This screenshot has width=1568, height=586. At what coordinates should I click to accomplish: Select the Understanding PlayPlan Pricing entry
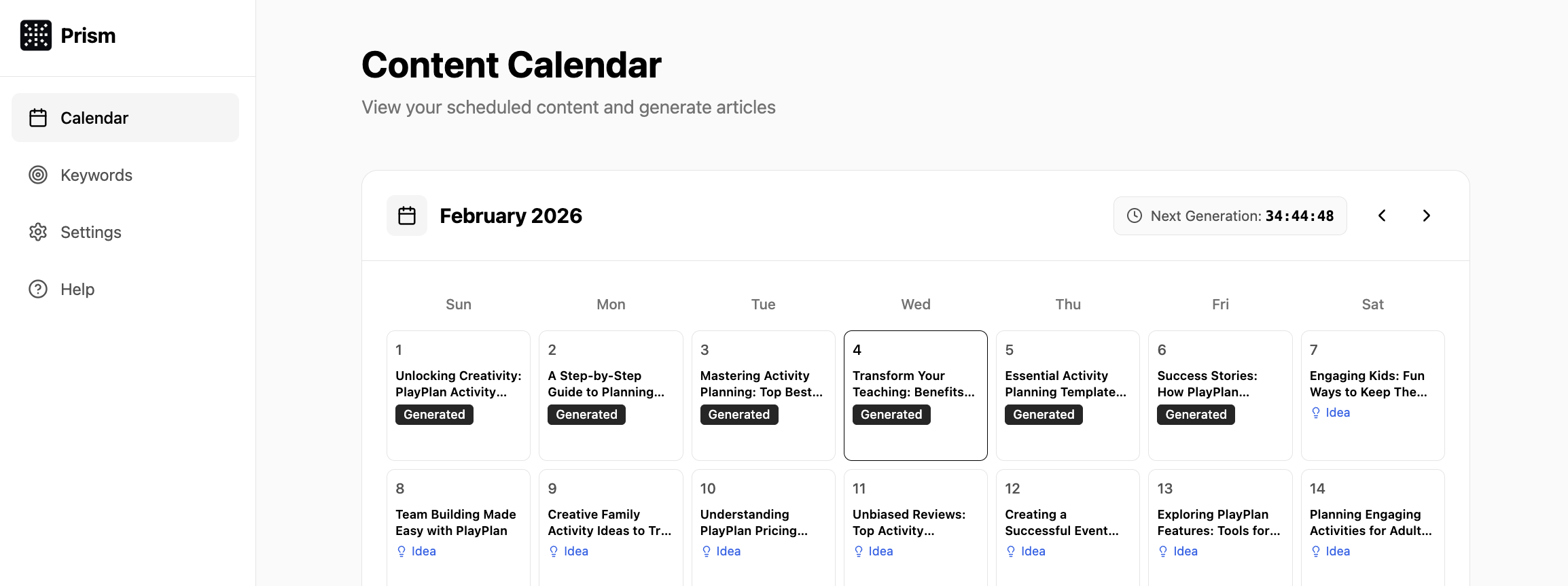pos(753,523)
